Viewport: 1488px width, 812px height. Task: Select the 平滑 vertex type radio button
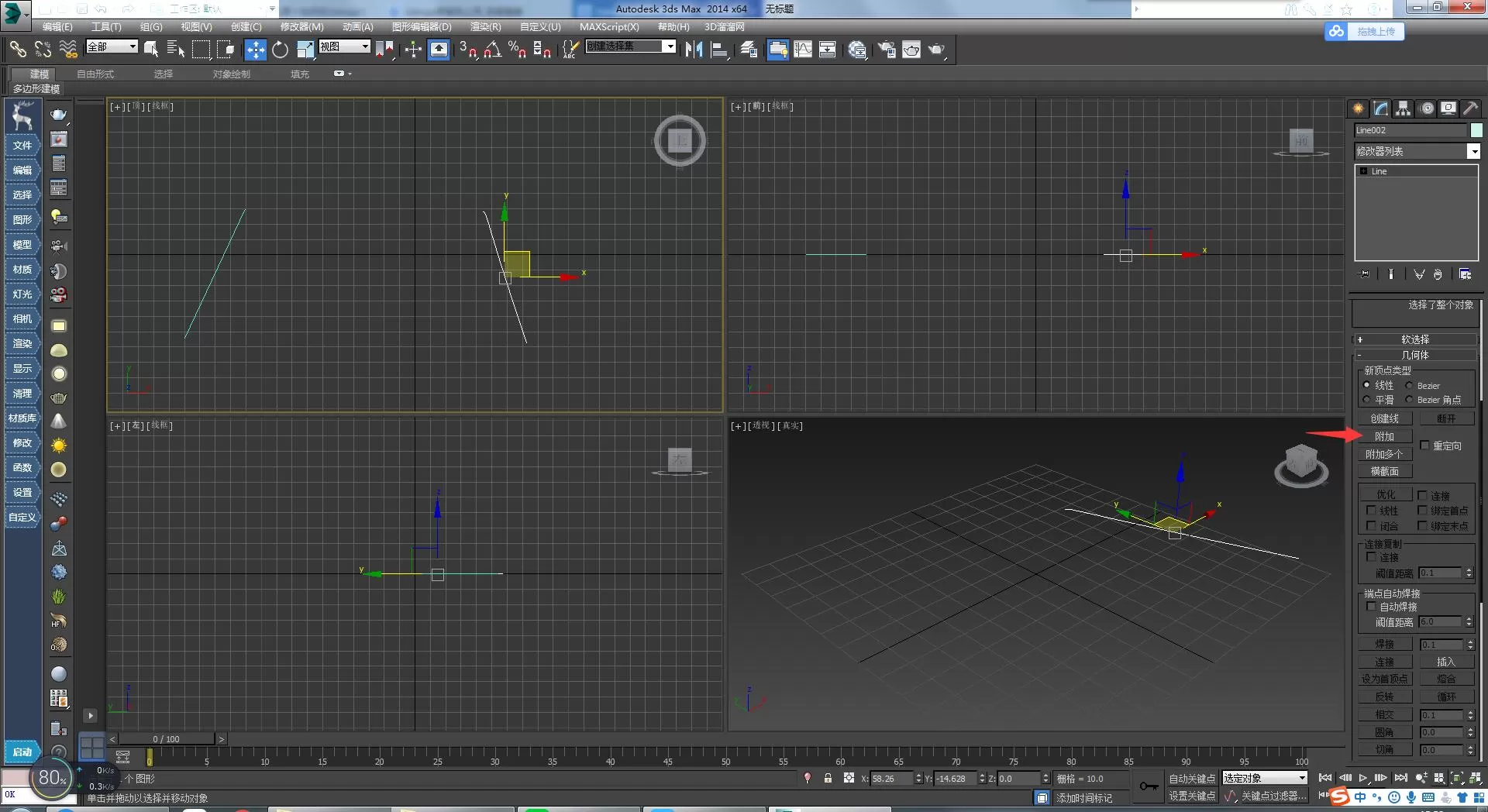[1366, 400]
